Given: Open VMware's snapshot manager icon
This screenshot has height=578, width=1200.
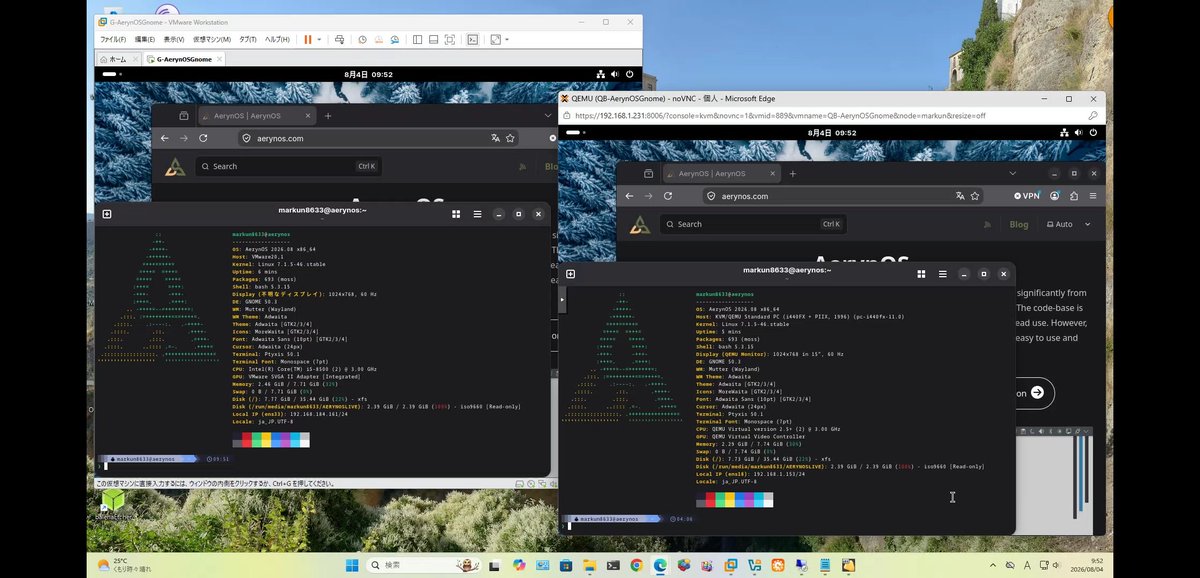Looking at the screenshot, I should (394, 39).
